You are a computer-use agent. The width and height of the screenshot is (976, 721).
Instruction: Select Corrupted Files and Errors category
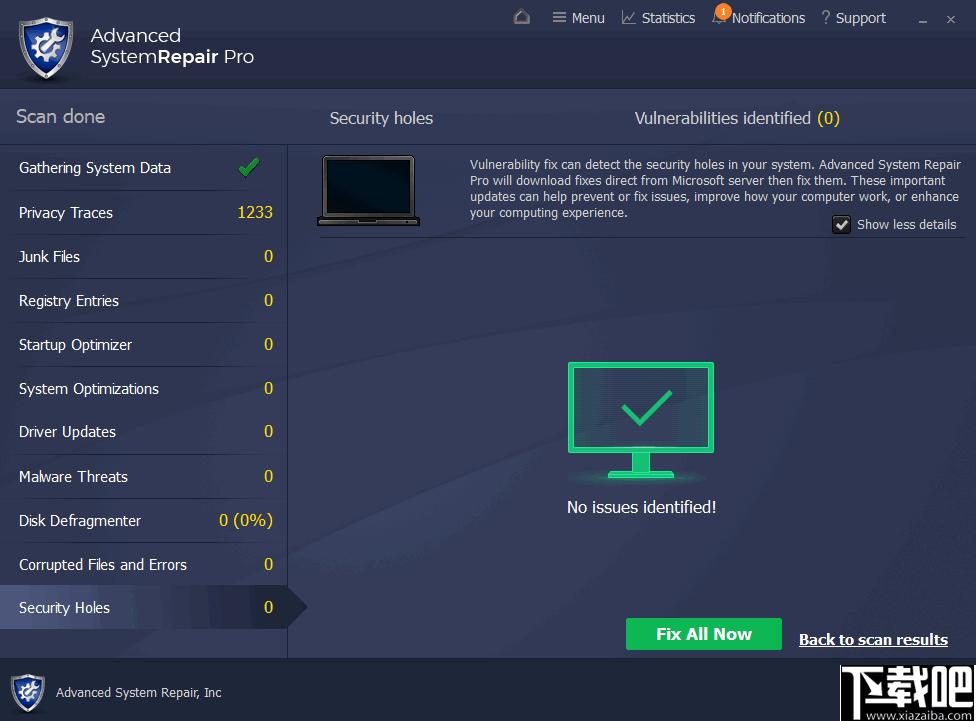[x=144, y=564]
